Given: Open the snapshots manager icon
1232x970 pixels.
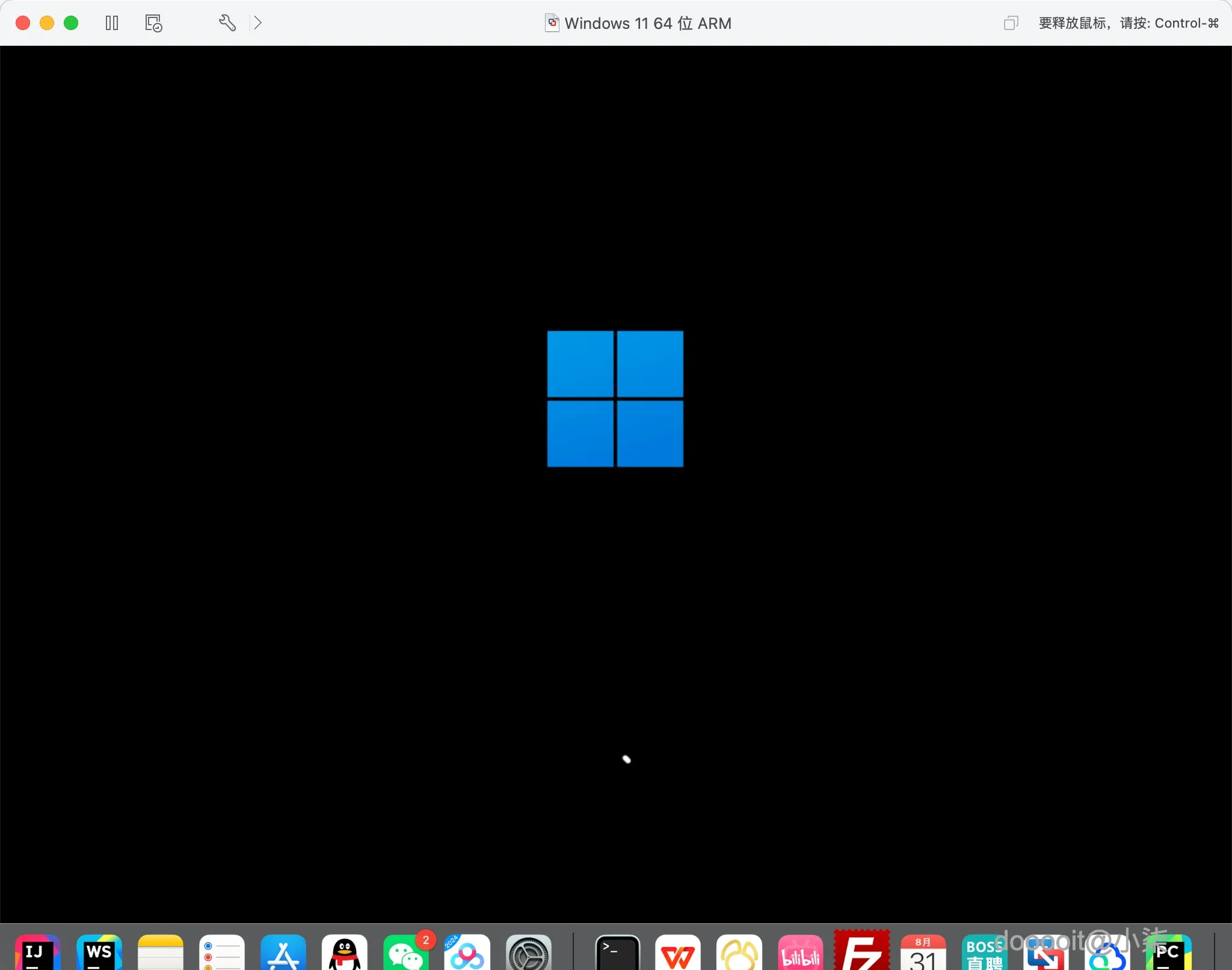Looking at the screenshot, I should tap(153, 23).
